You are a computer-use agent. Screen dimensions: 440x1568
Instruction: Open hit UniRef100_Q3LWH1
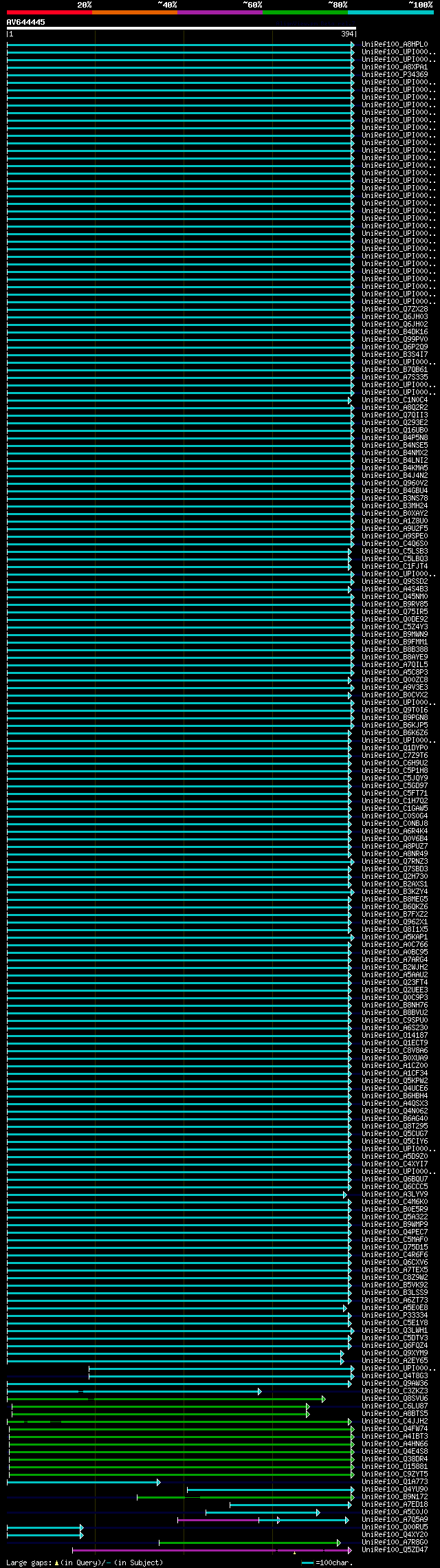[x=395, y=1331]
